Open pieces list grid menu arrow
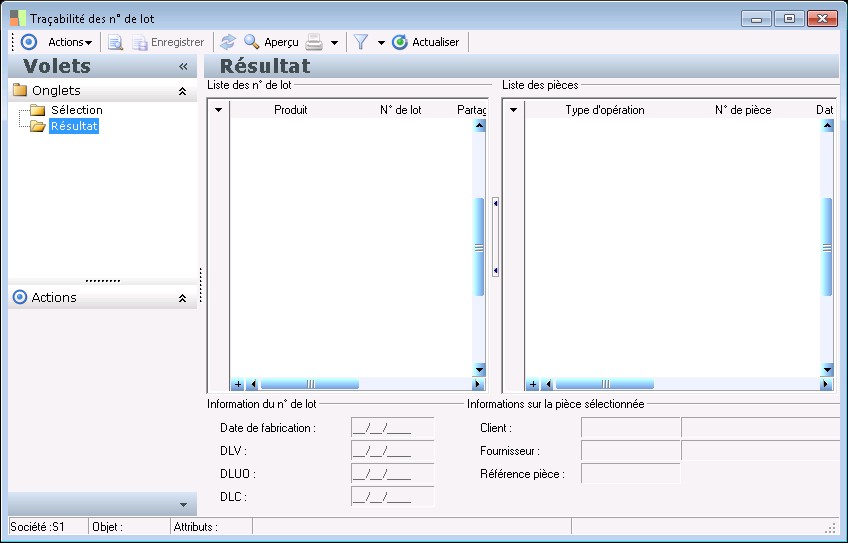848x543 pixels. pos(513,110)
